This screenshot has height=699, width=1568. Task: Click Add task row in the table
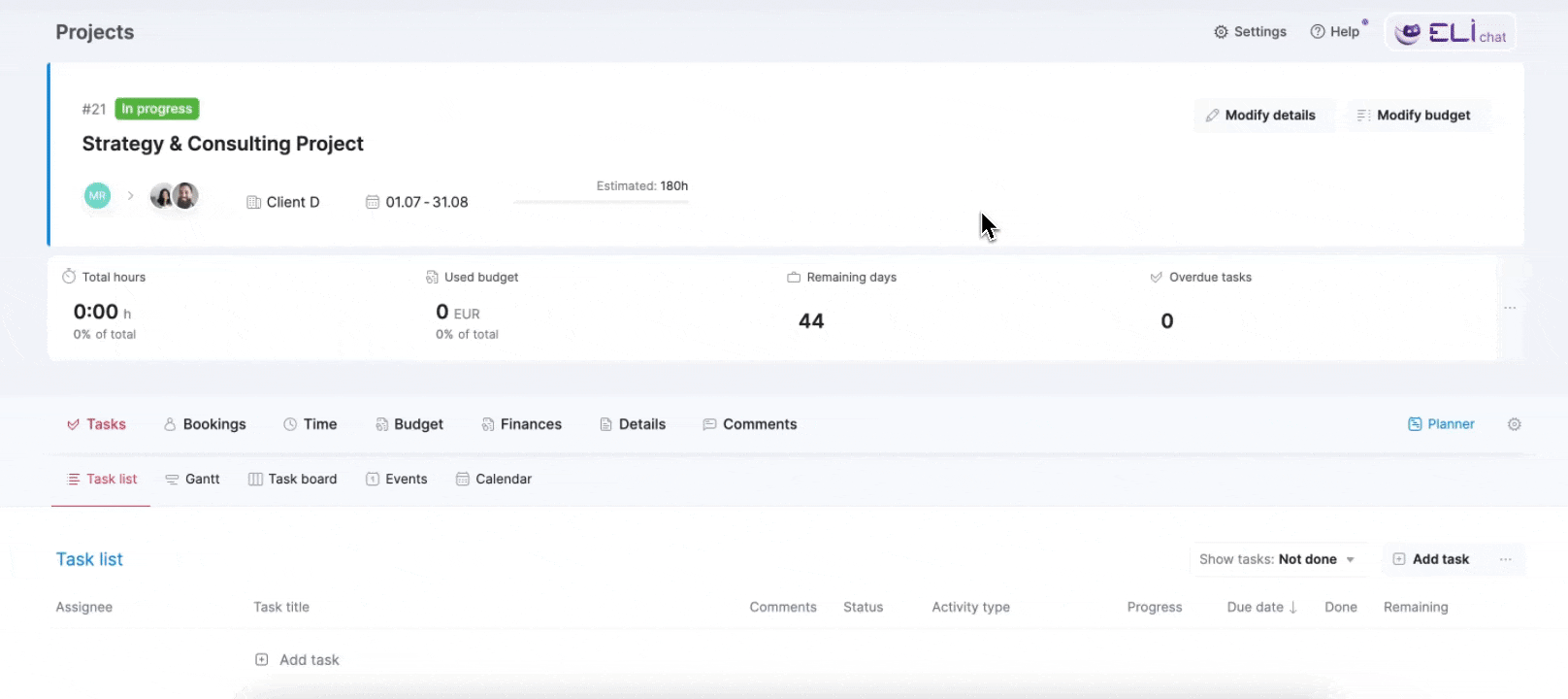click(297, 660)
